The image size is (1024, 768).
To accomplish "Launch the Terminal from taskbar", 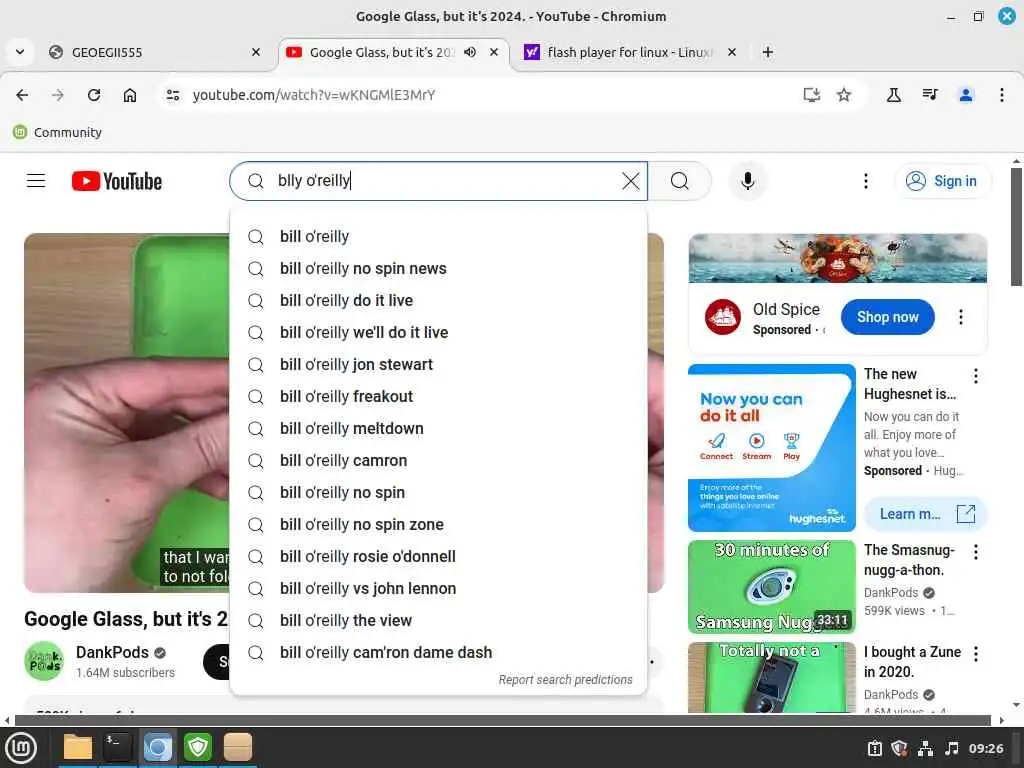I will click(118, 747).
